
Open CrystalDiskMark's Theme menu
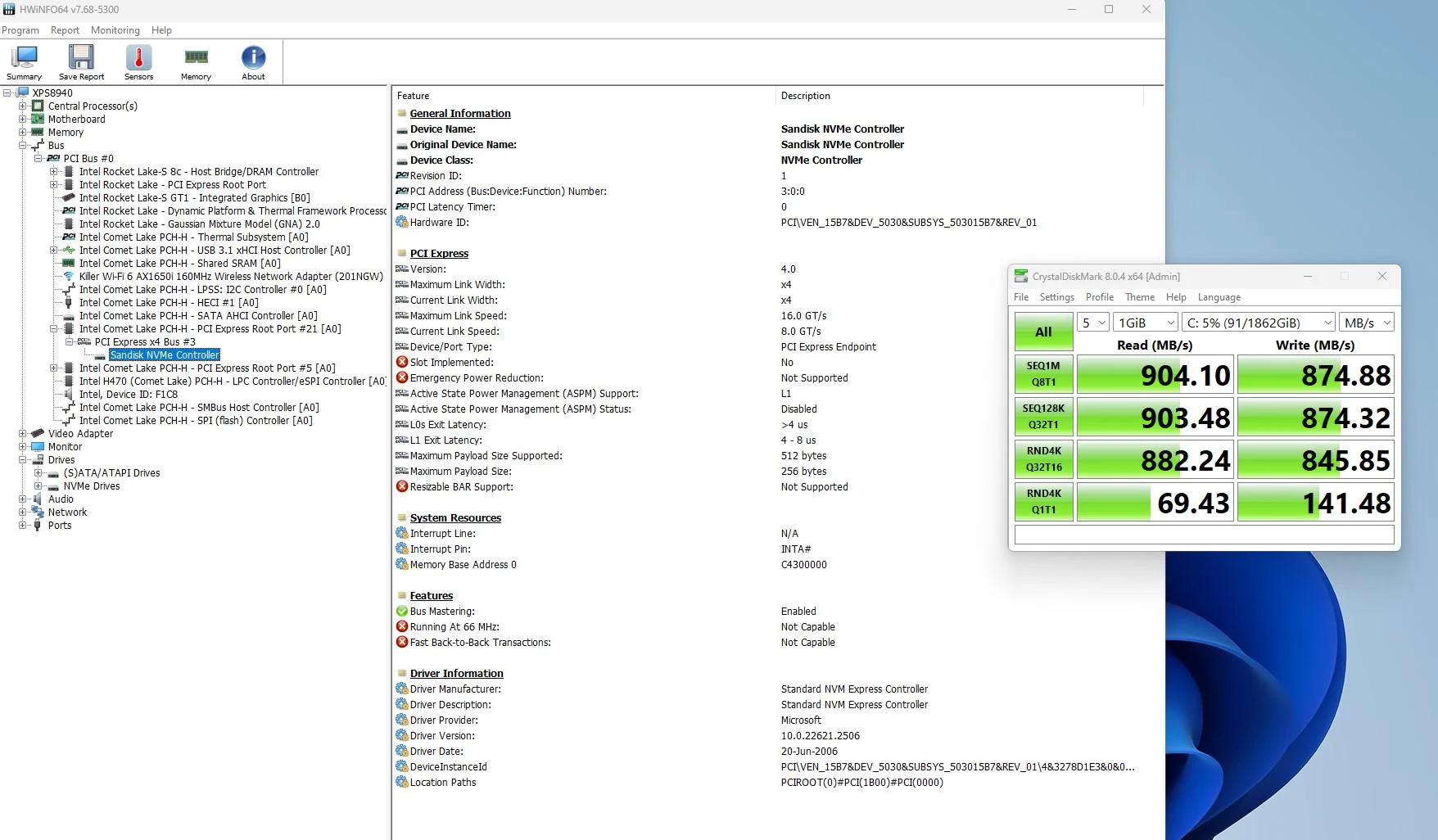(1140, 297)
